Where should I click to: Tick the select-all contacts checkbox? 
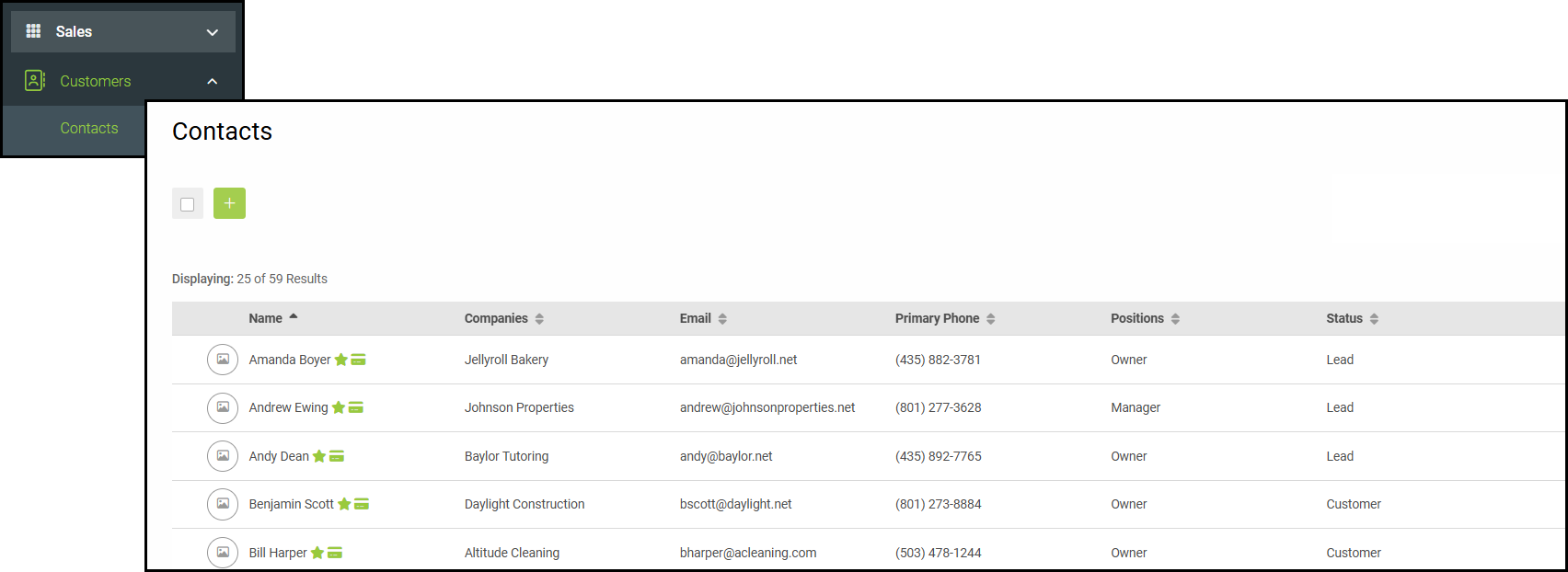[188, 204]
